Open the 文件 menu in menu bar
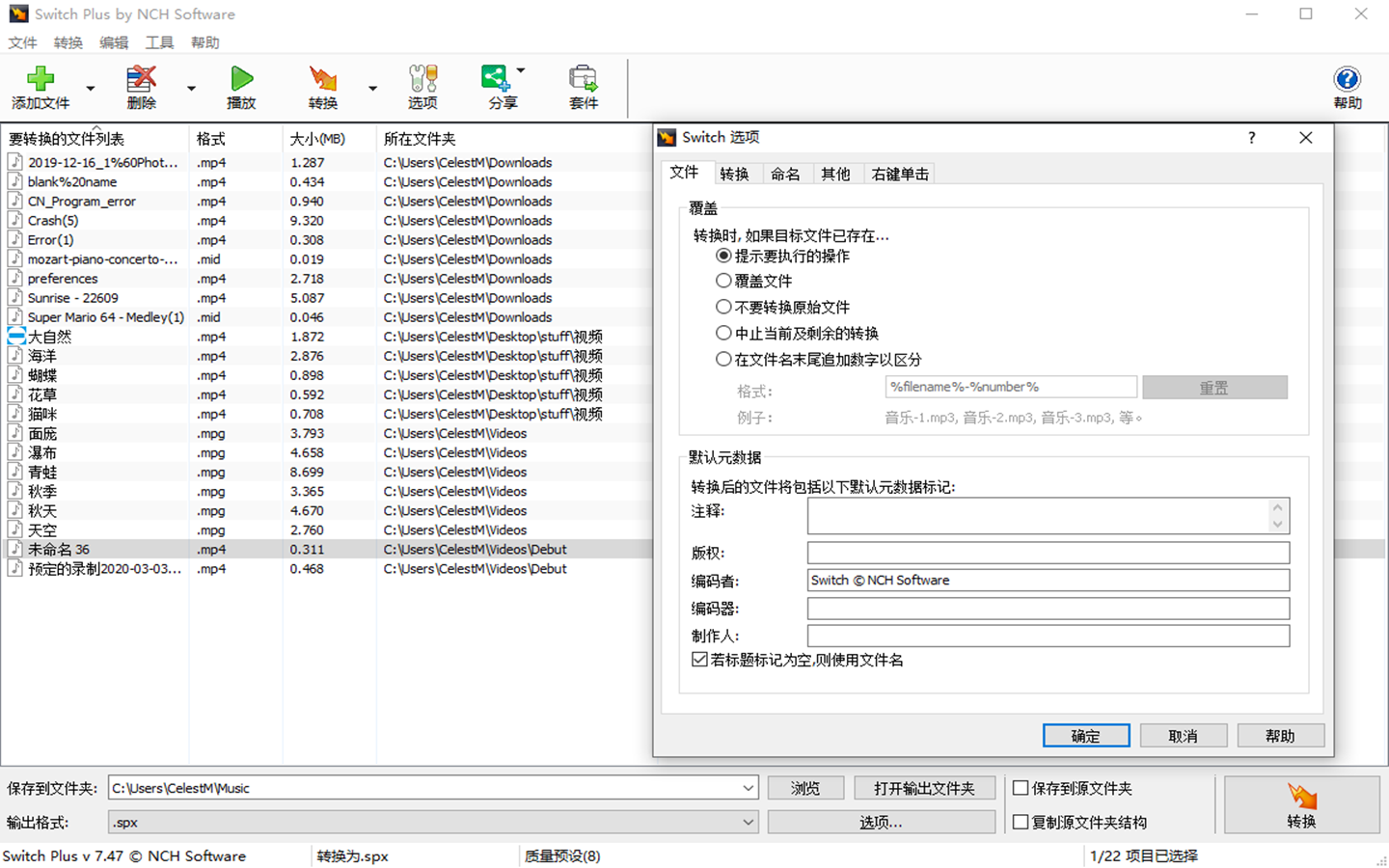The image size is (1389, 868). [x=22, y=42]
